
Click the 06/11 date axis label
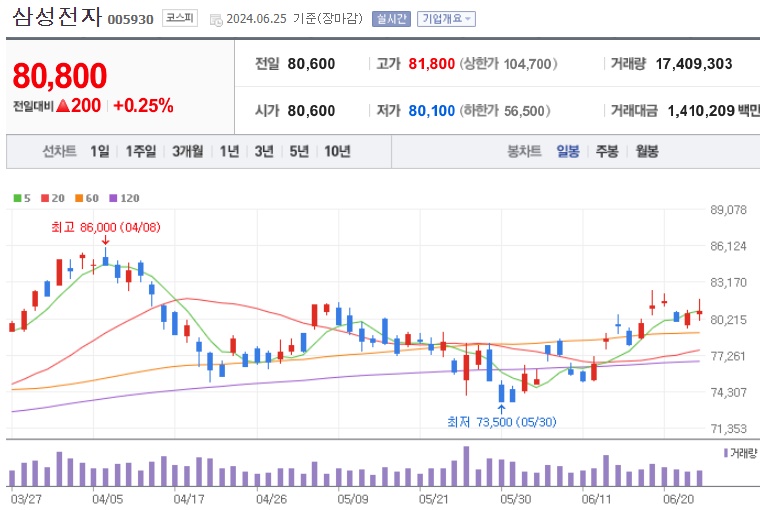[x=597, y=499]
